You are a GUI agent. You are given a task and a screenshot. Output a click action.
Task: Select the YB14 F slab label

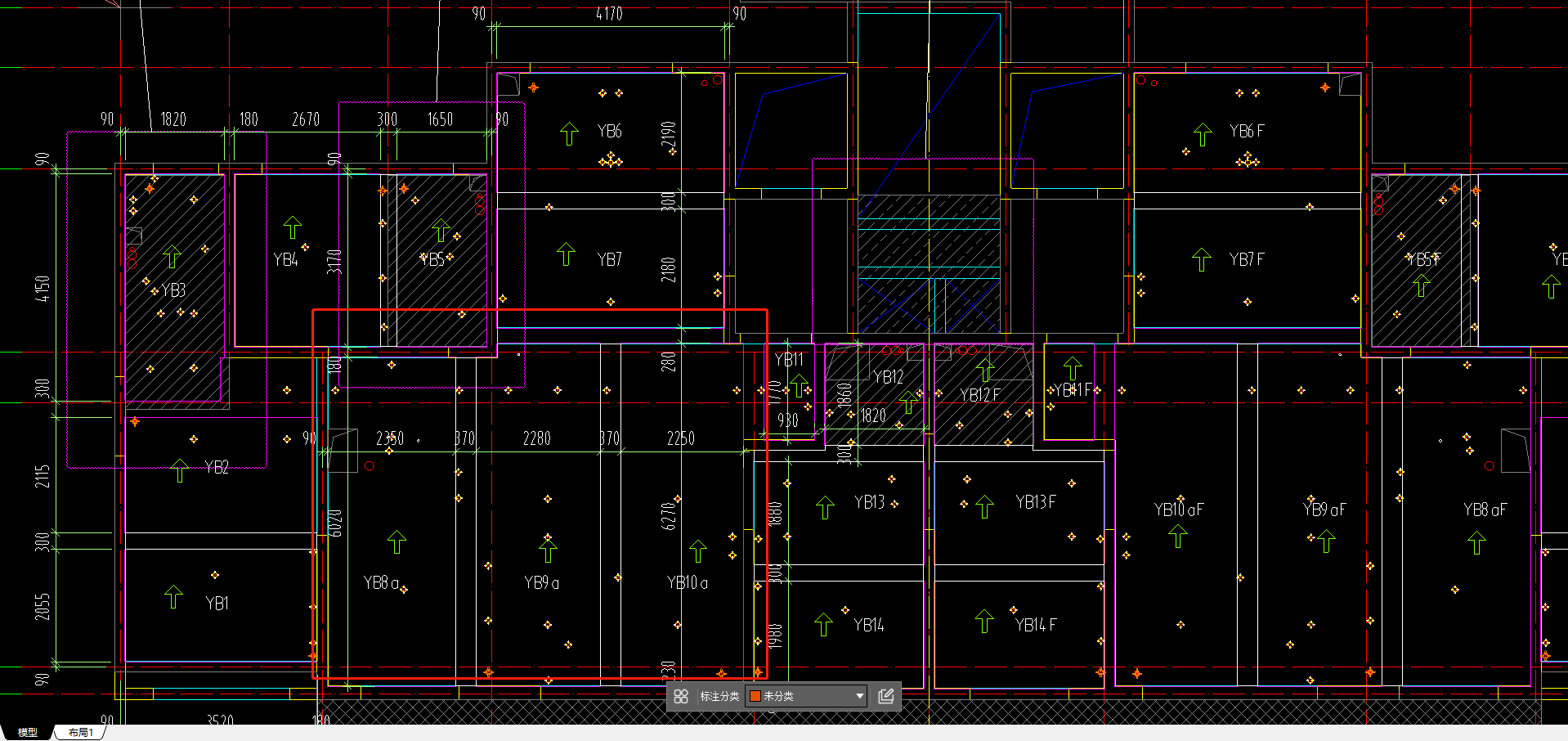point(1036,626)
